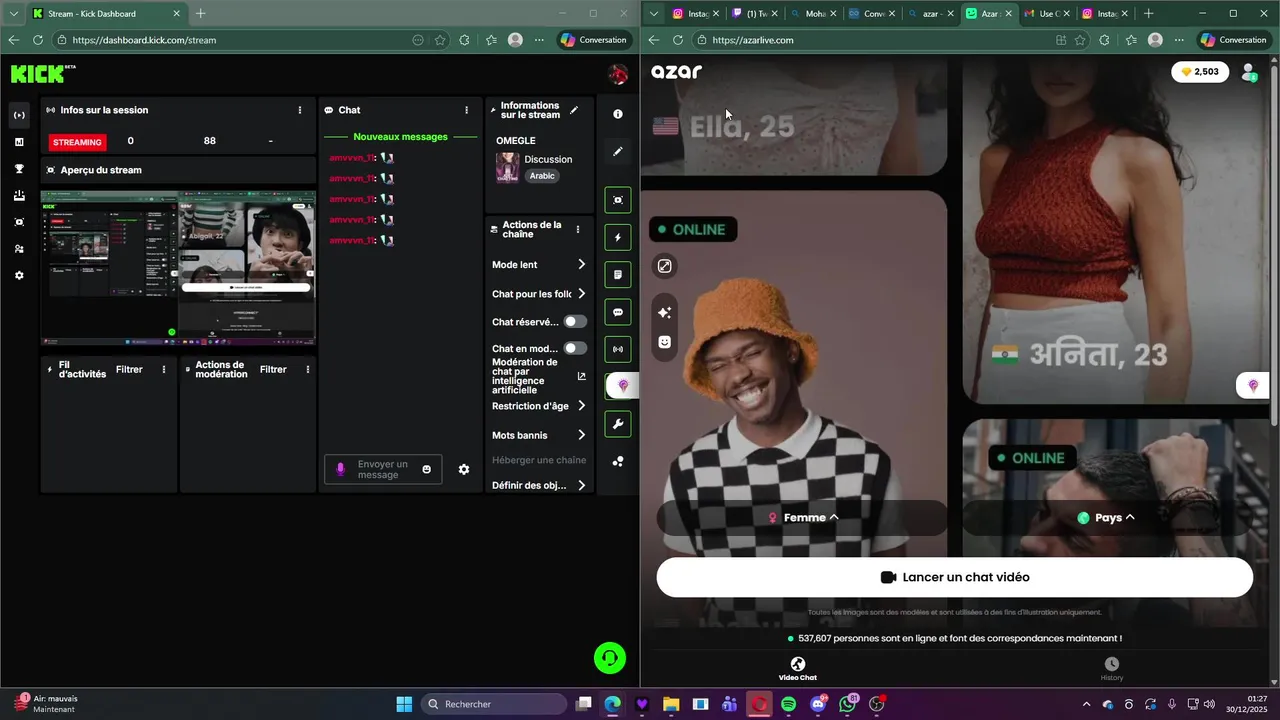Click Filtrer in Actions de modération panel

[273, 370]
